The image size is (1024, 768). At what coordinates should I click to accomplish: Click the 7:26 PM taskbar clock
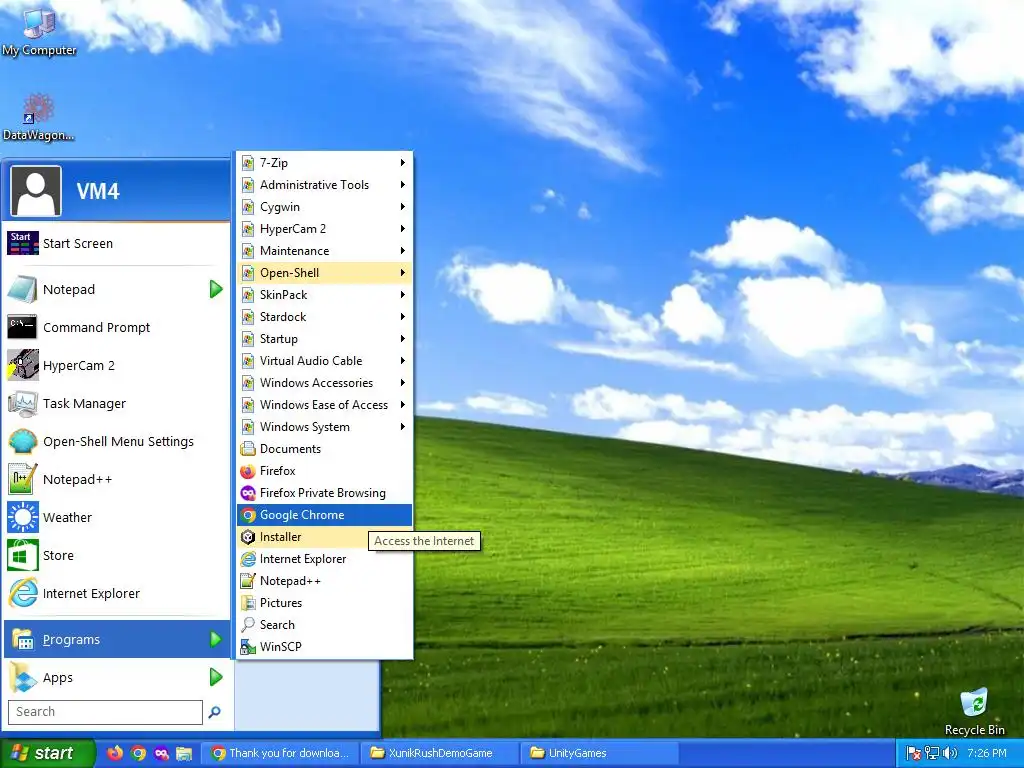coord(987,753)
